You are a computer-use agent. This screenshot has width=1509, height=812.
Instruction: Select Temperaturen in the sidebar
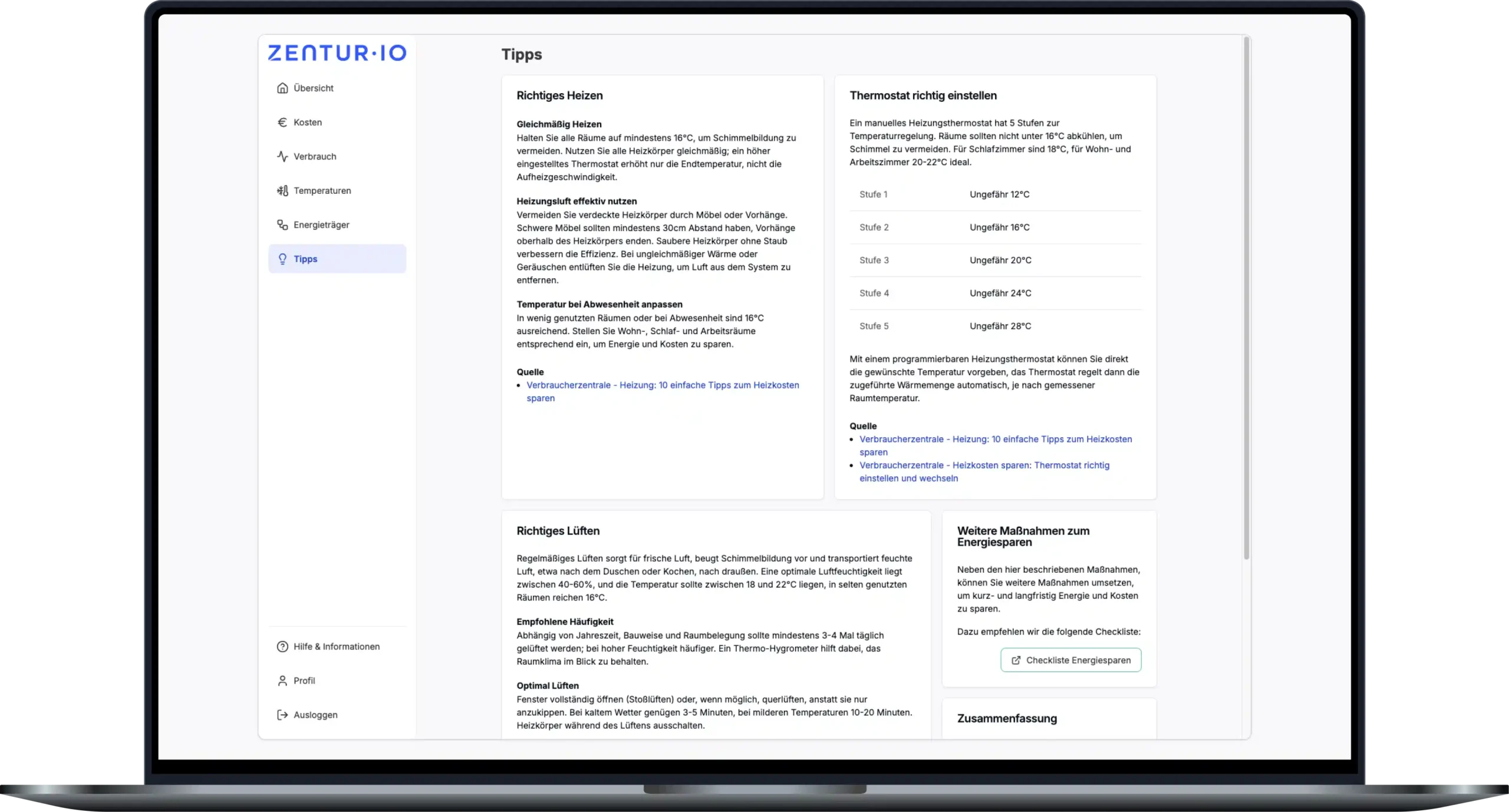click(322, 191)
